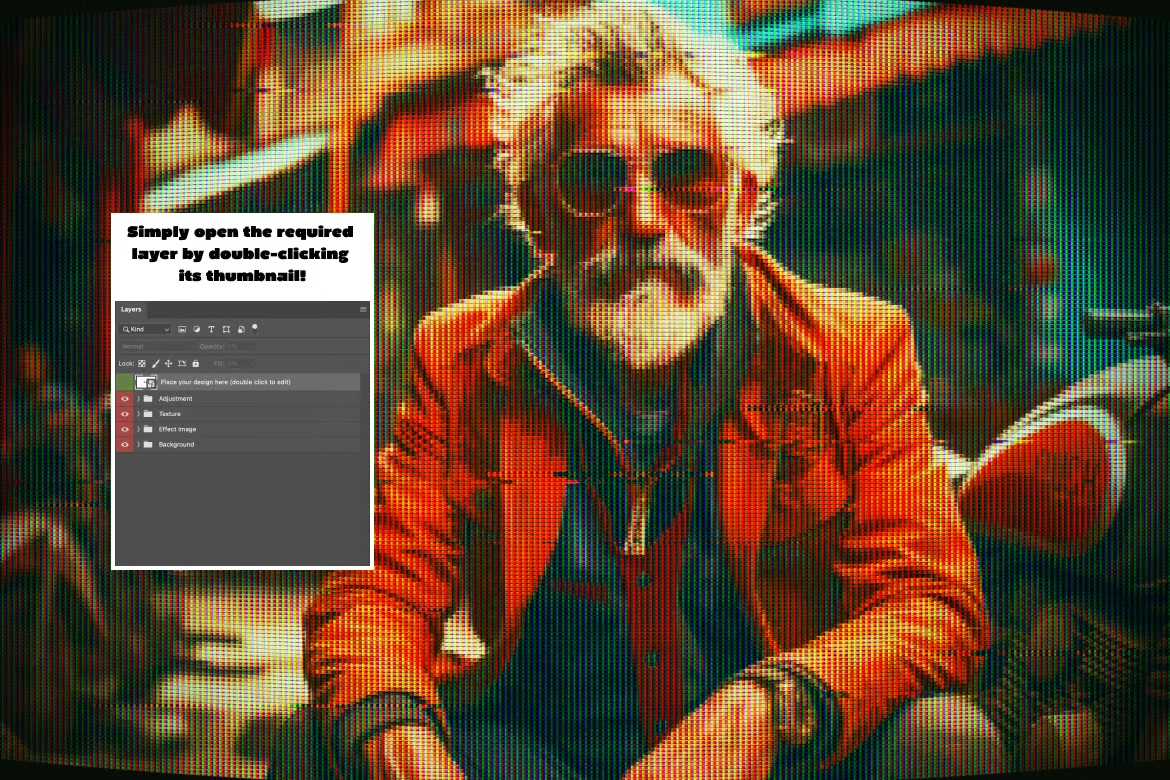This screenshot has width=1170, height=780.
Task: Select the pixel layer filter icon
Action: click(x=183, y=329)
